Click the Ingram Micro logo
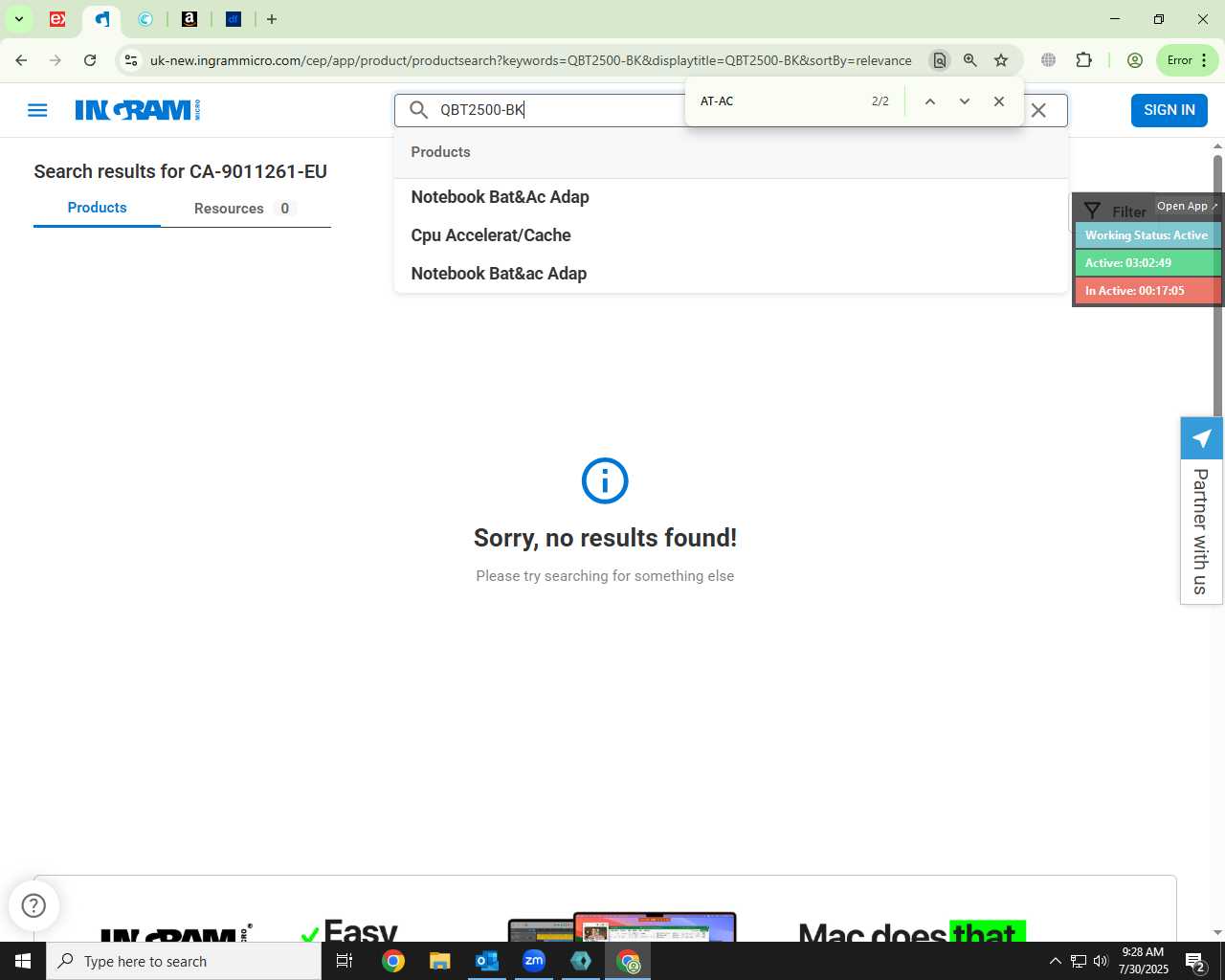 tap(138, 110)
